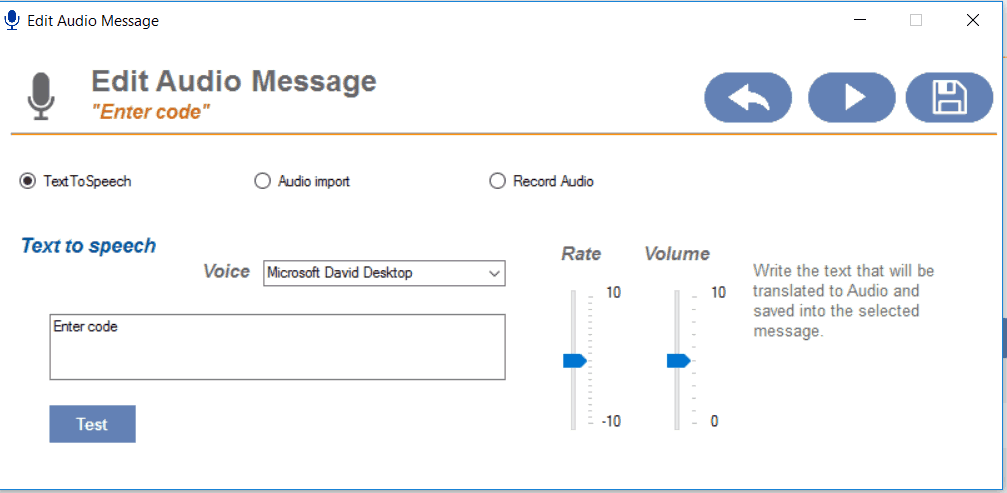Click inside the Enter code text box
Viewport: 1007px width, 493px height.
point(277,347)
